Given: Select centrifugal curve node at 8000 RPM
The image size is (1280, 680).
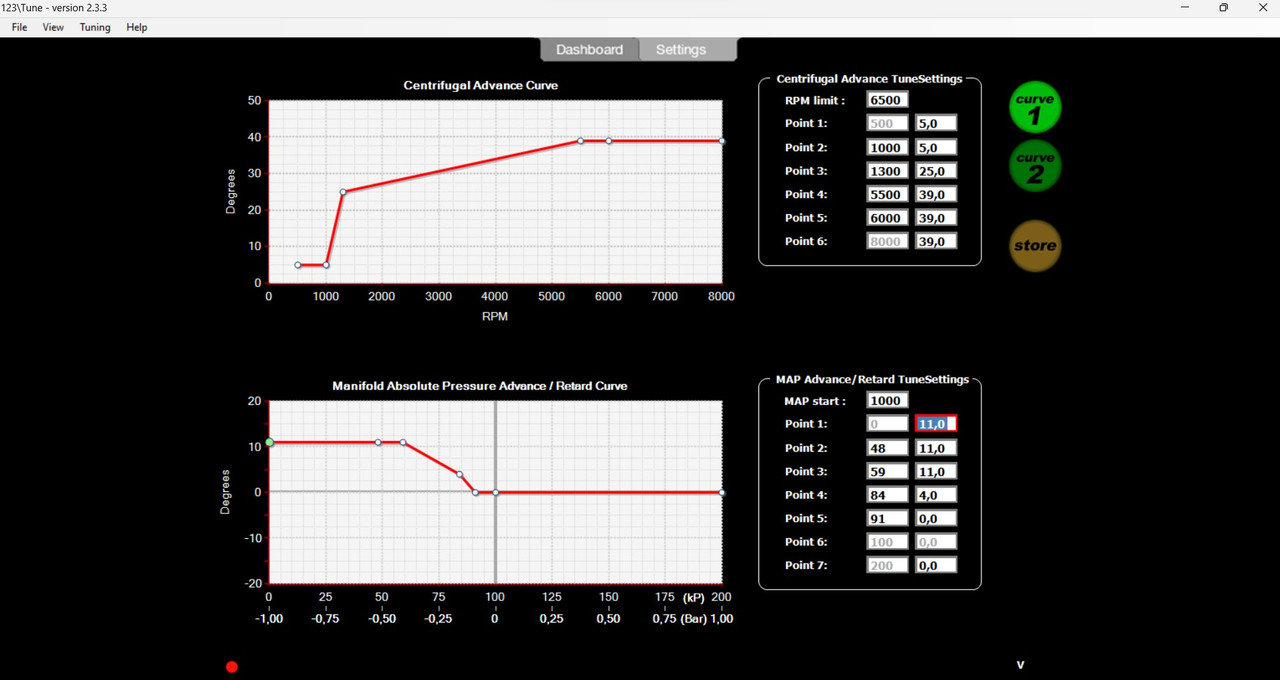Looking at the screenshot, I should [721, 141].
